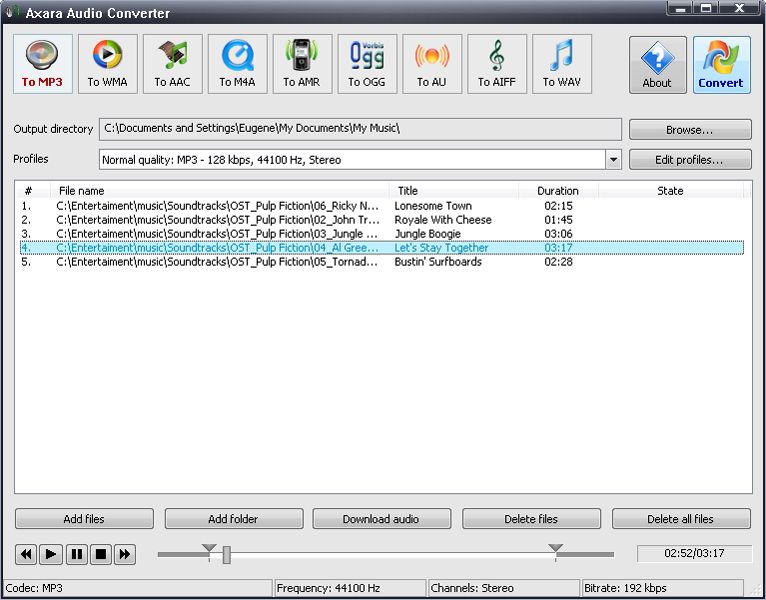The image size is (766, 600).
Task: Click the left trim marker triangle
Action: [x=209, y=548]
